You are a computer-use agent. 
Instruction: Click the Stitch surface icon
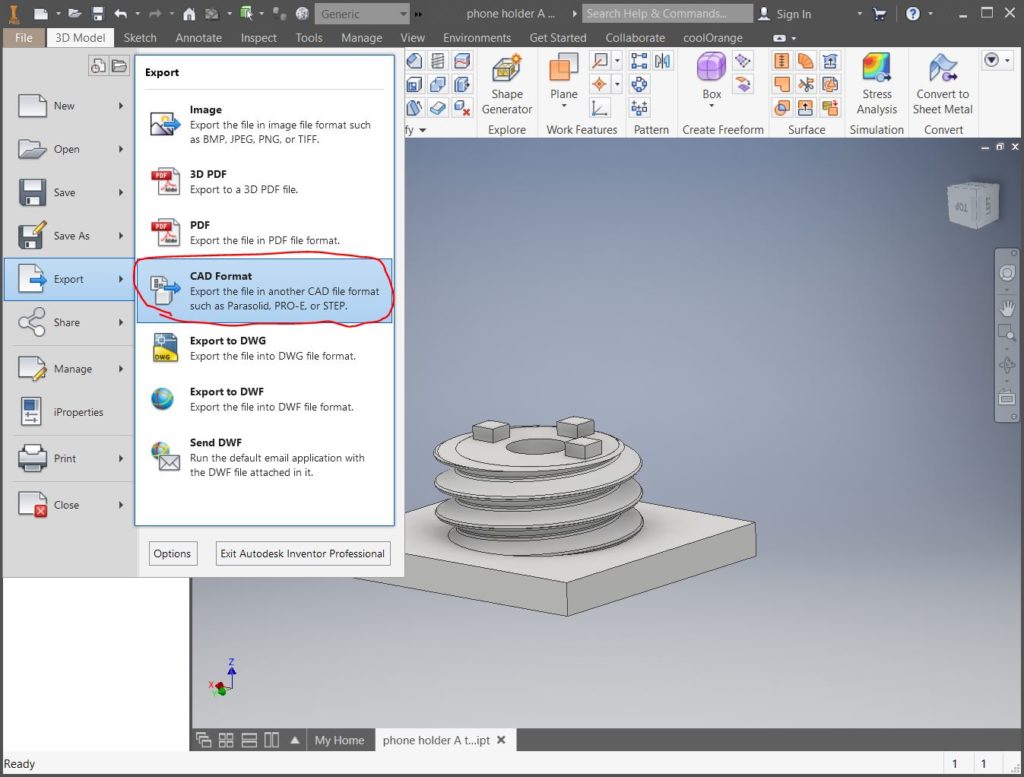(782, 61)
